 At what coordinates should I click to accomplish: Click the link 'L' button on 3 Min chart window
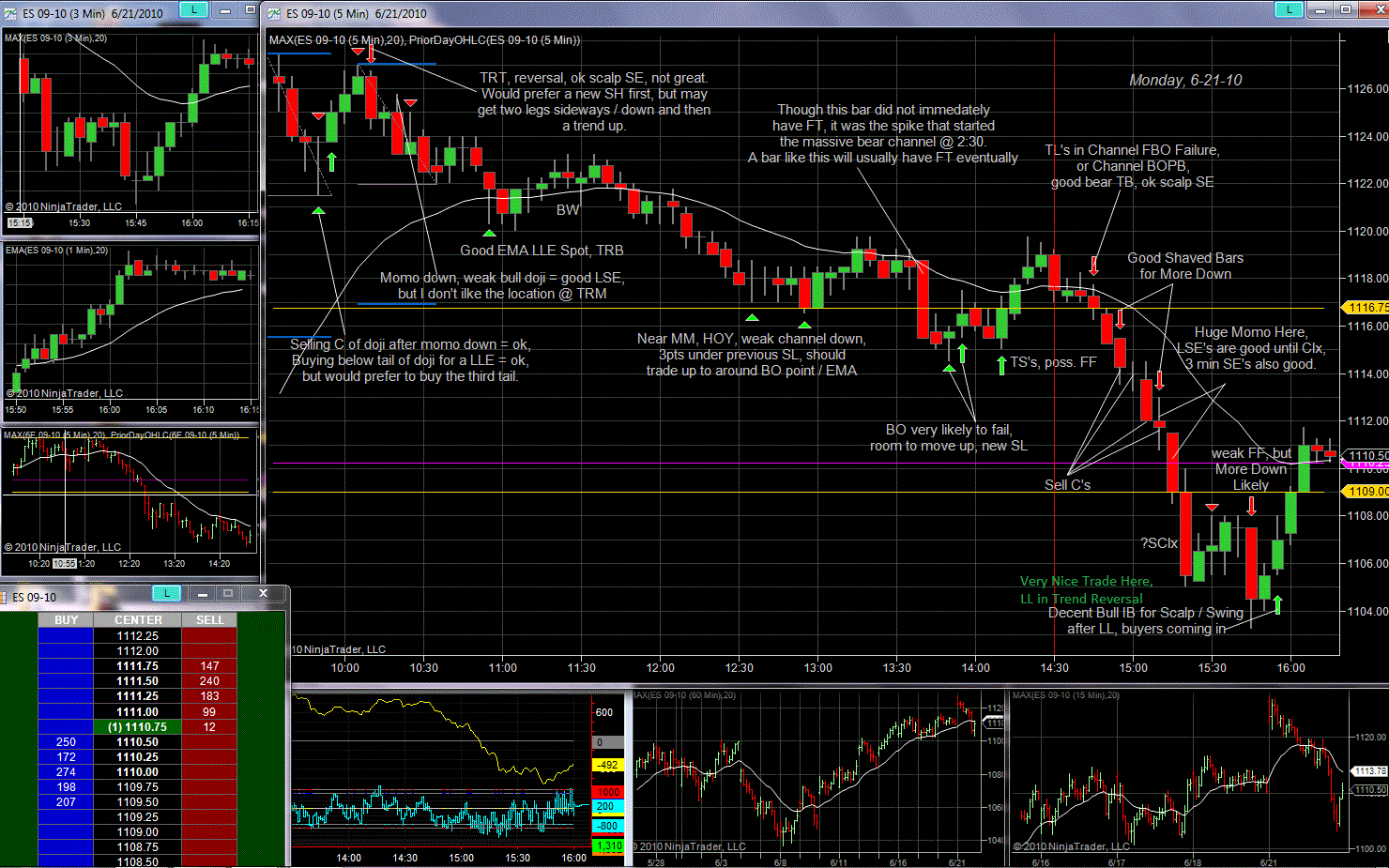(x=193, y=9)
